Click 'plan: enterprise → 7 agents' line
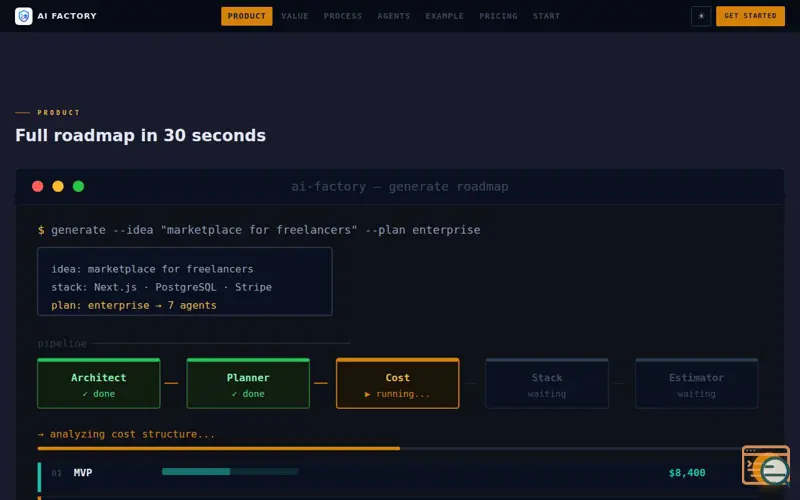800x500 pixels. [134, 305]
